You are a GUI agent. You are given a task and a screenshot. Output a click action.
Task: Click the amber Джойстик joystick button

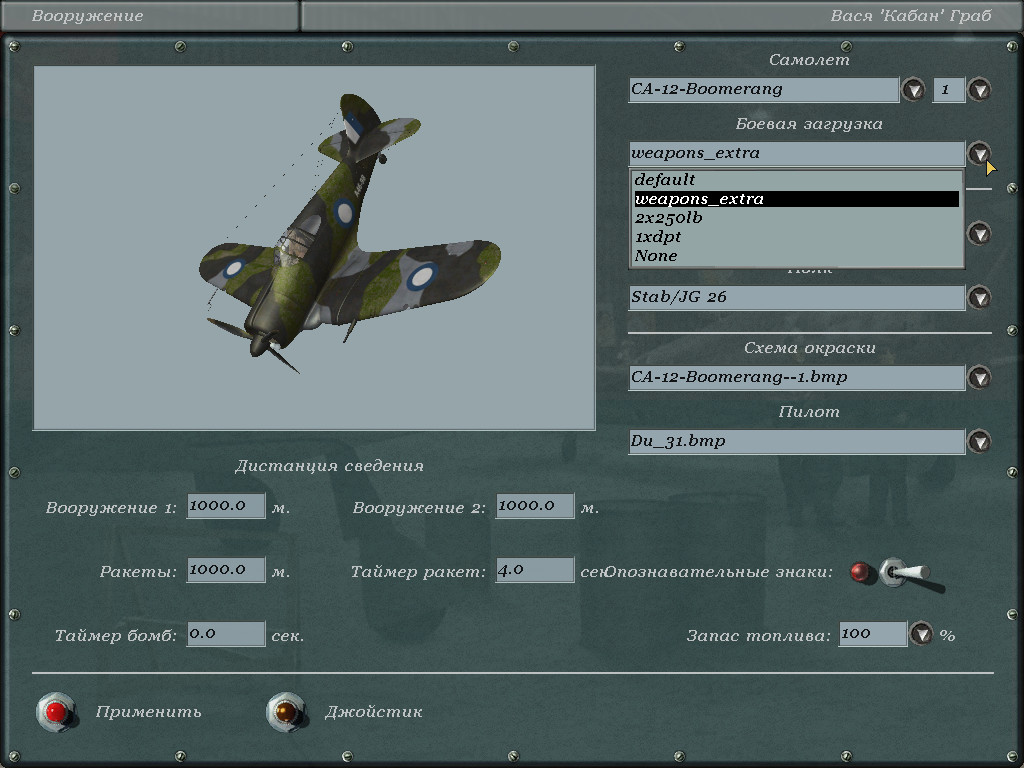pos(286,712)
